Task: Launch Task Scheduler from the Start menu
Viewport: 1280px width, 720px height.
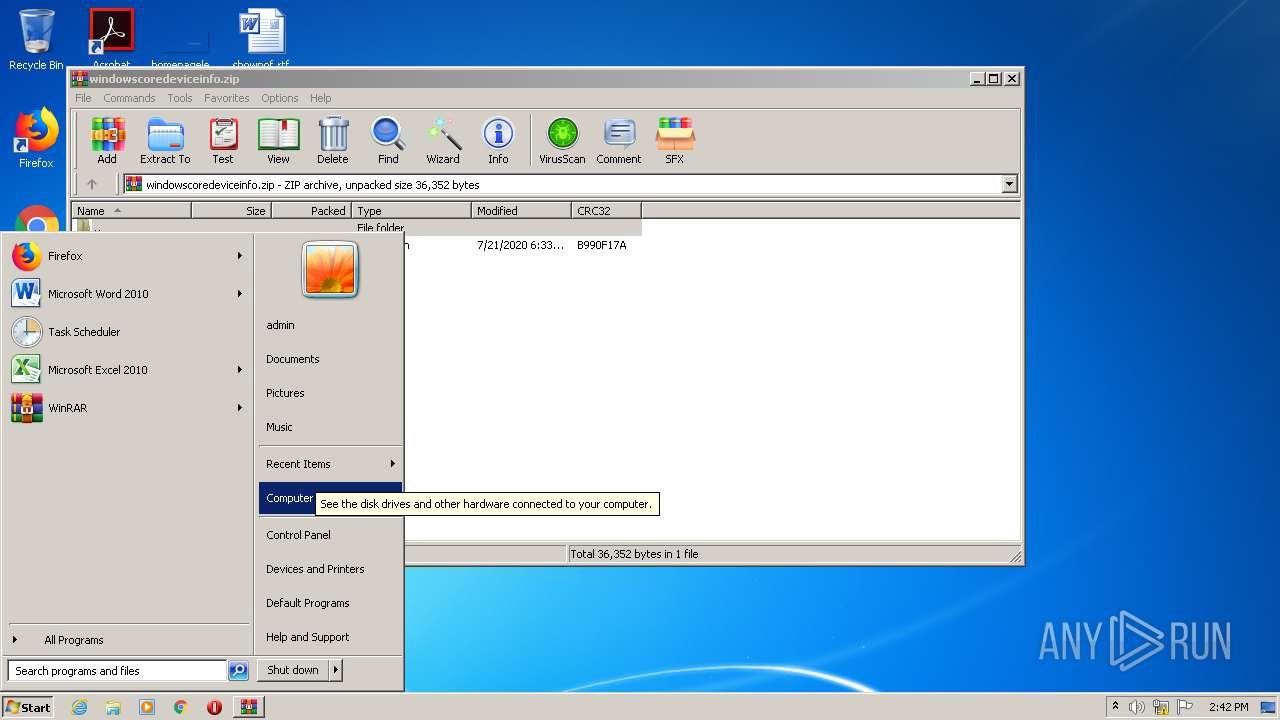Action: pyautogui.click(x=127, y=332)
